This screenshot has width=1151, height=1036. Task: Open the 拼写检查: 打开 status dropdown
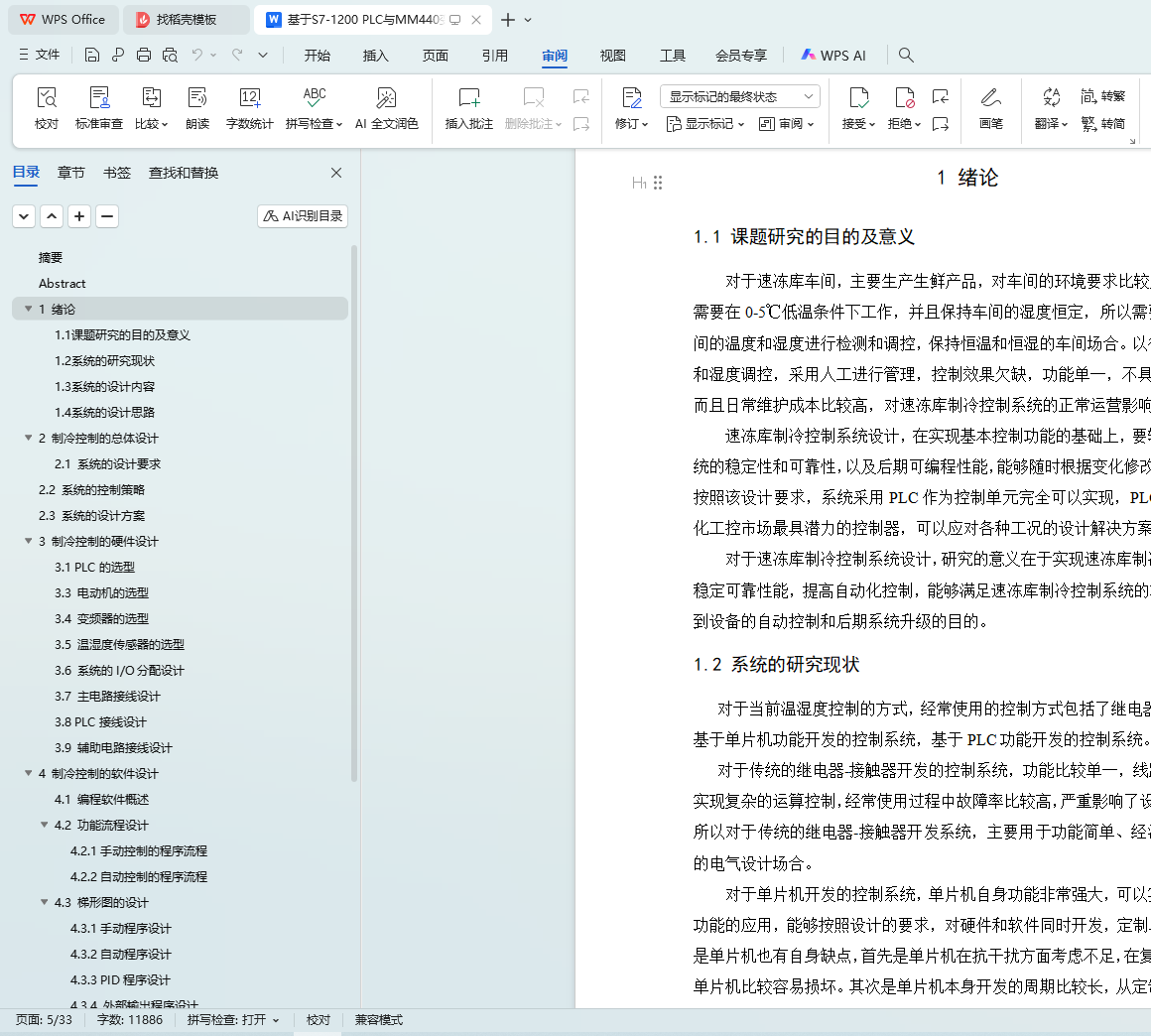pos(233,1020)
